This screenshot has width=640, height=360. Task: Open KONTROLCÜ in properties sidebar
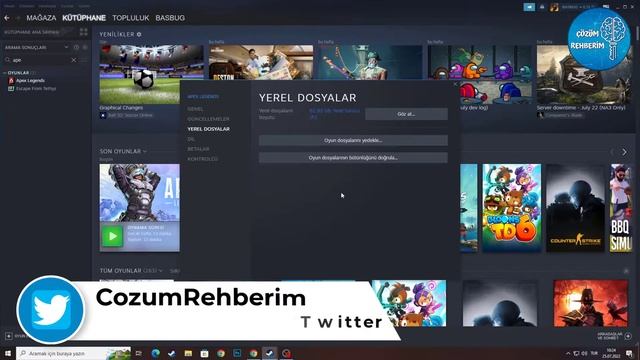click(x=202, y=159)
